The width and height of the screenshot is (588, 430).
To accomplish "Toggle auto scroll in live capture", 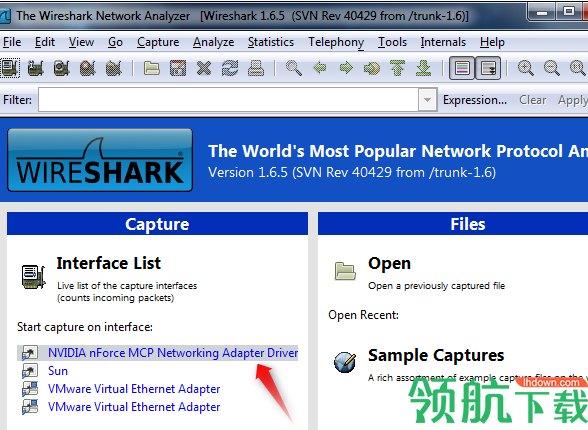I will click(488, 69).
